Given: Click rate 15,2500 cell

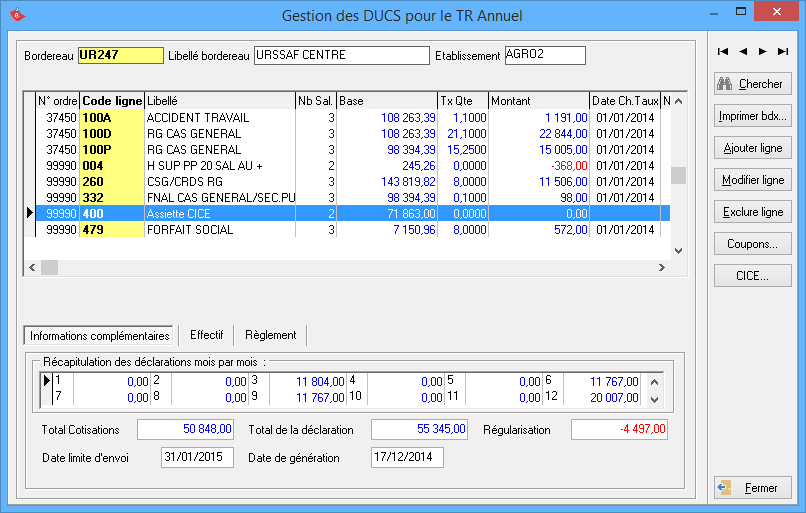Looking at the screenshot, I should click(x=463, y=150).
